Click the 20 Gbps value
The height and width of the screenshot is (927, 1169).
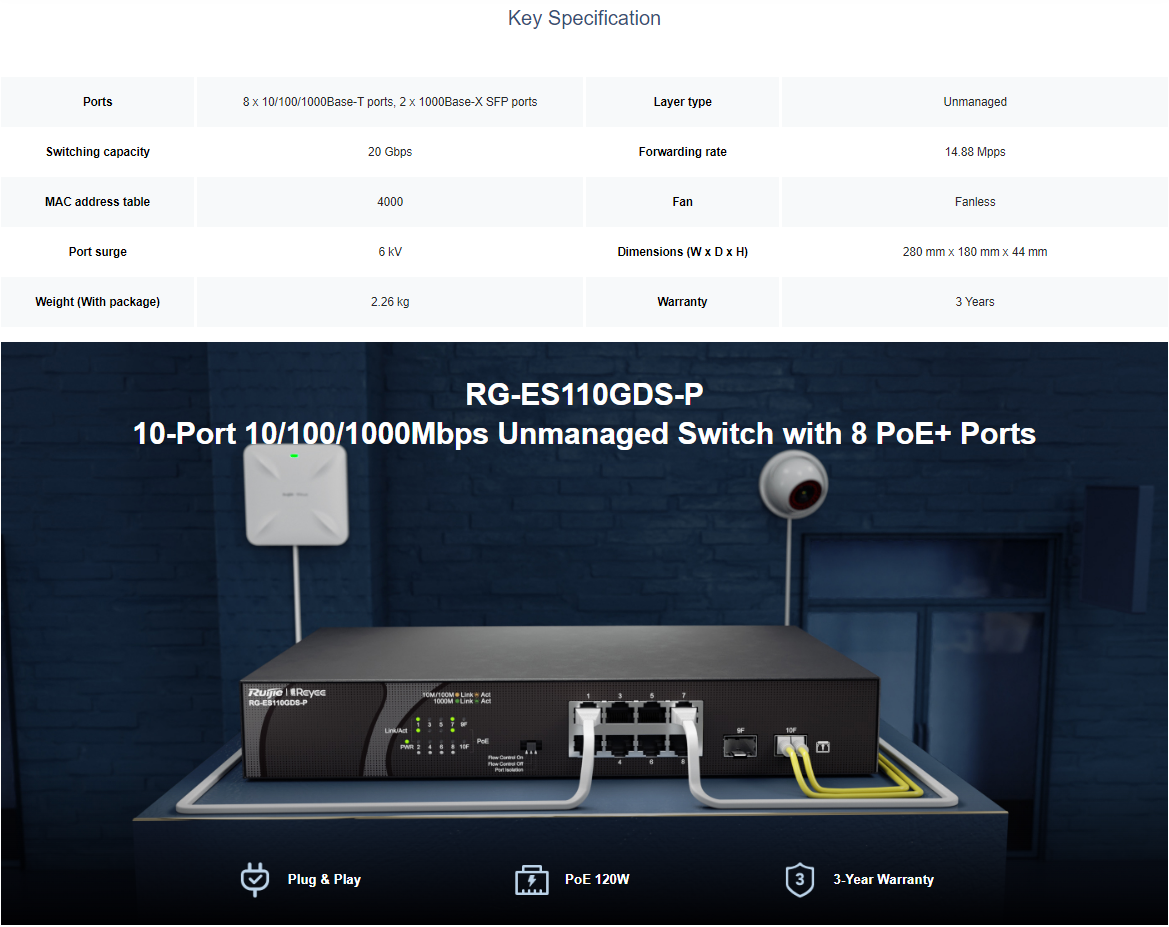390,151
